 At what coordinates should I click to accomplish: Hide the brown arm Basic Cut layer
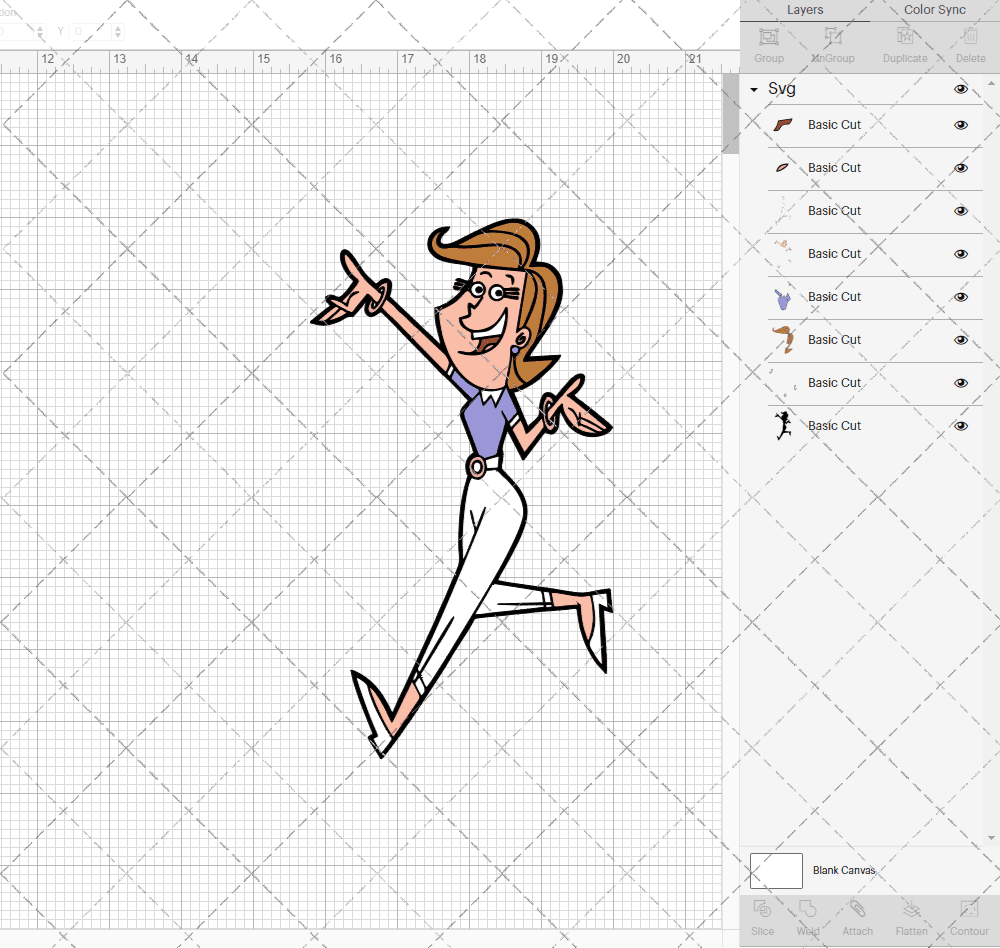[x=960, y=125]
